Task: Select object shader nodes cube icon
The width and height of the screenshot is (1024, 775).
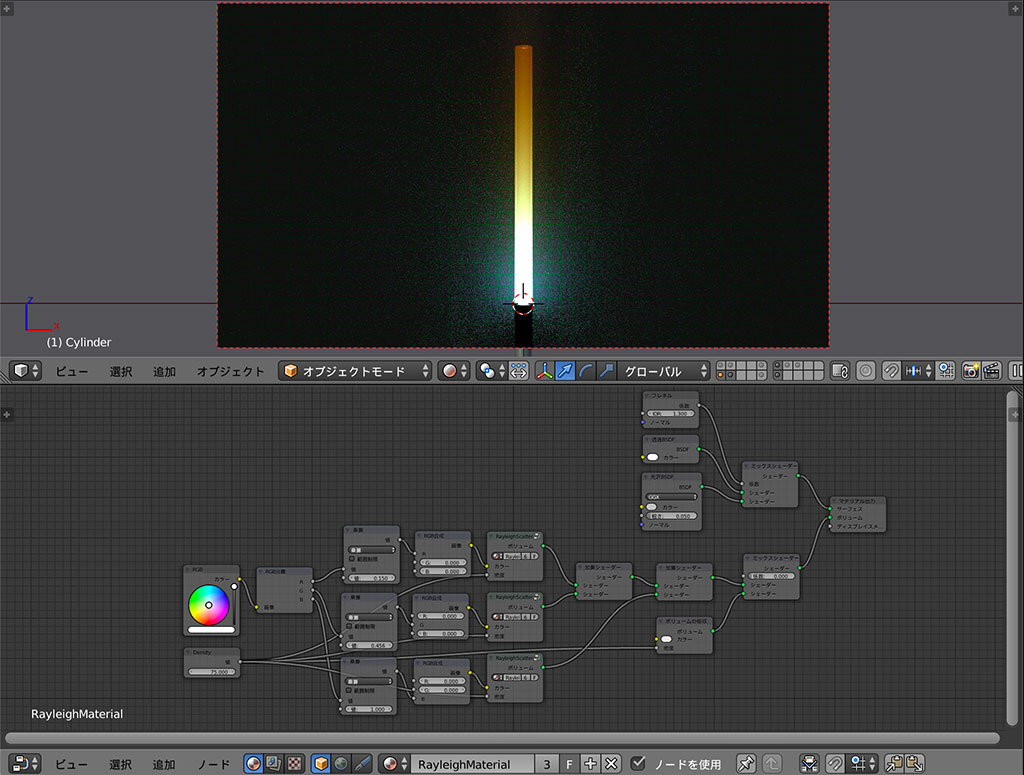Action: [x=321, y=763]
